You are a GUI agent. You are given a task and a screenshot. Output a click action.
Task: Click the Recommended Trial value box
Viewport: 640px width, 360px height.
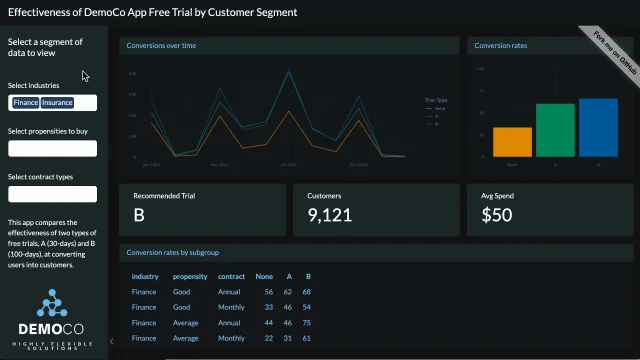point(202,210)
